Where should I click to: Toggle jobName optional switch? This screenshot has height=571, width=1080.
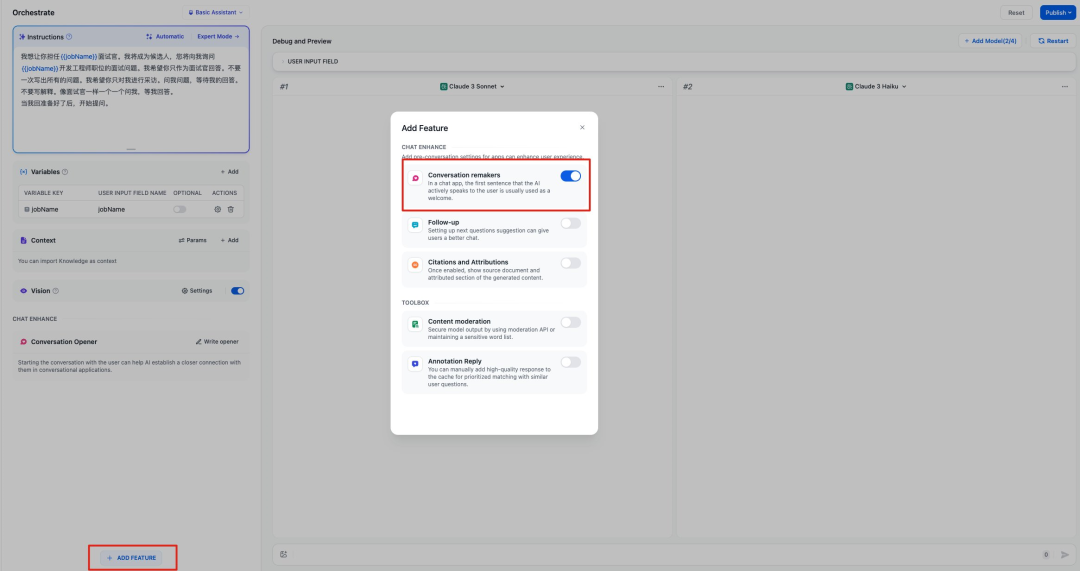click(x=180, y=209)
